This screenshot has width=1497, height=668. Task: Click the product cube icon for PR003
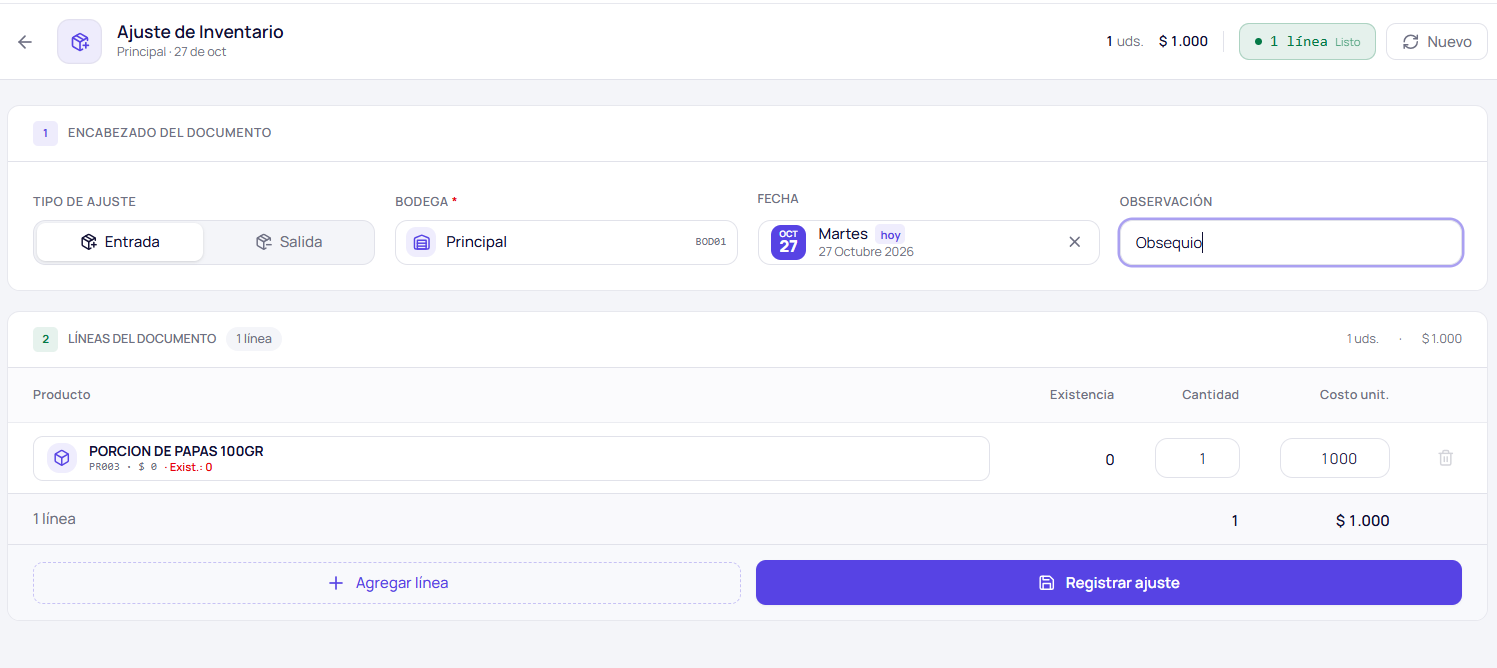pyautogui.click(x=62, y=458)
